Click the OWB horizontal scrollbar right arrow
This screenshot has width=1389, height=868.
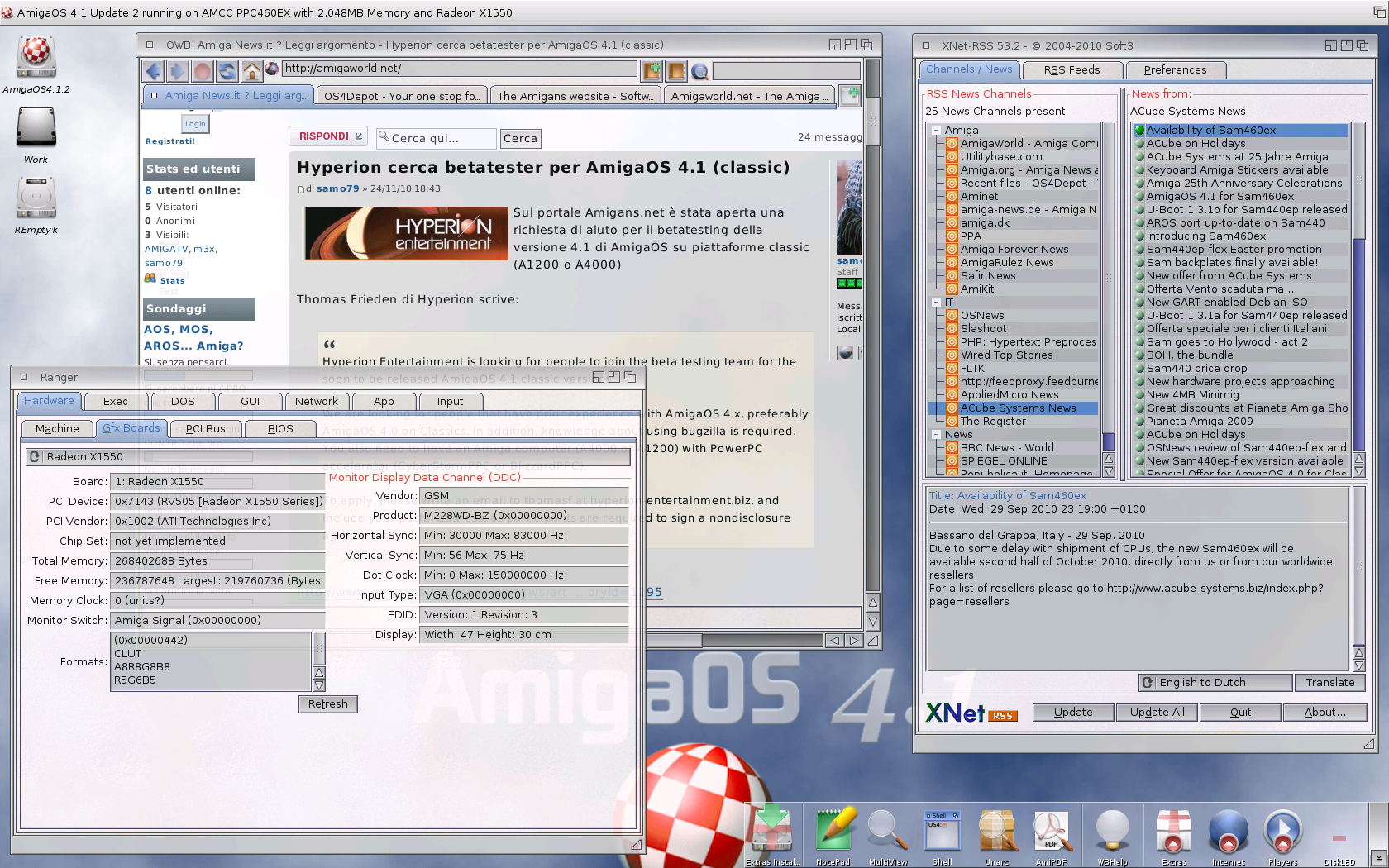[x=854, y=641]
